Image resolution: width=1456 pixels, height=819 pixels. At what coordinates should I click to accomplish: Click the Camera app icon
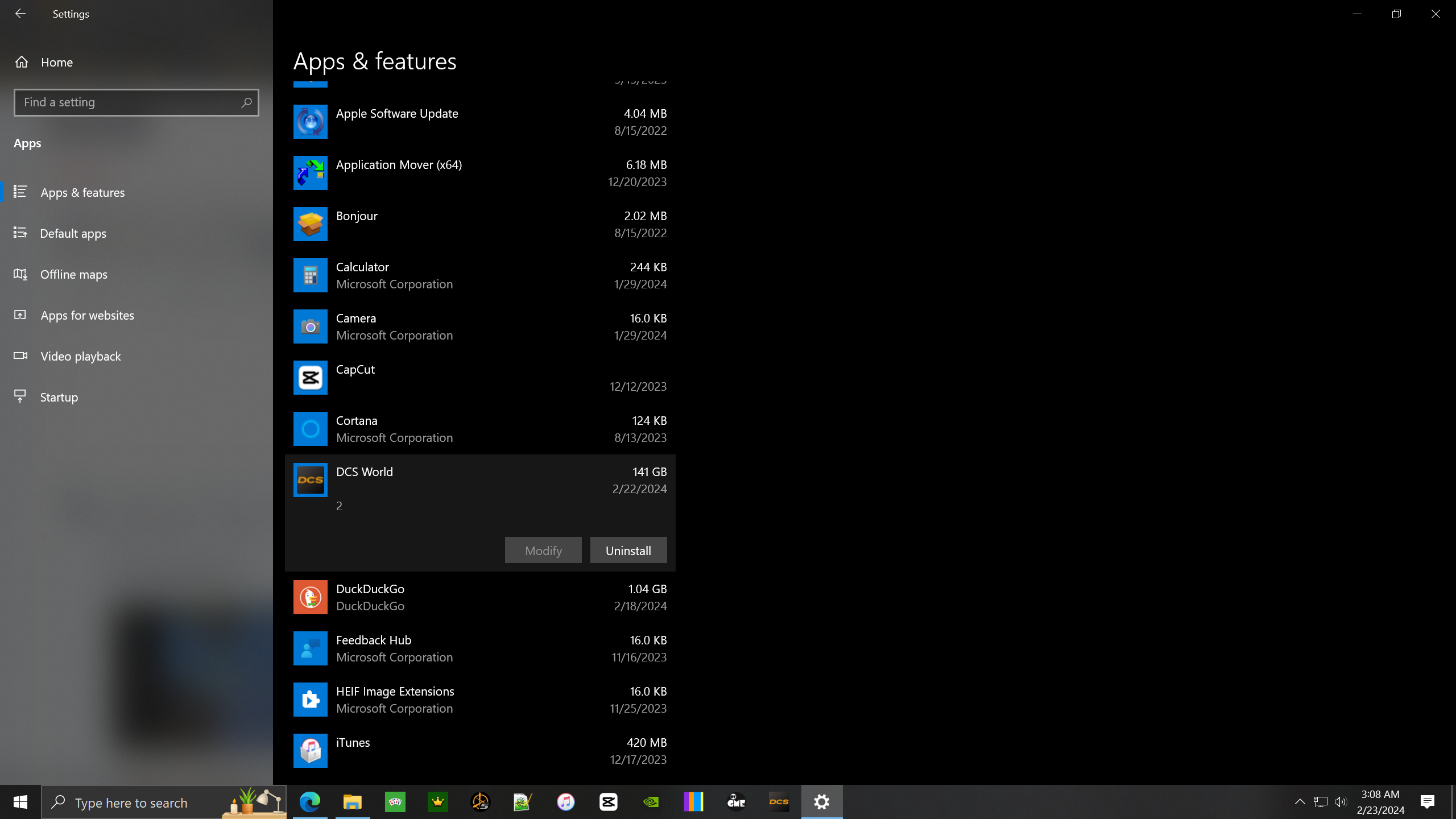pyautogui.click(x=310, y=326)
